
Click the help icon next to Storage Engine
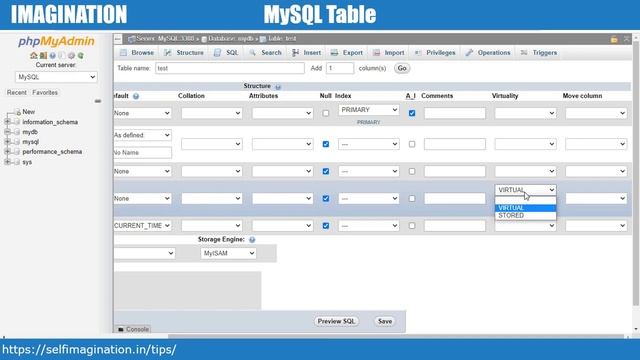[x=252, y=240]
